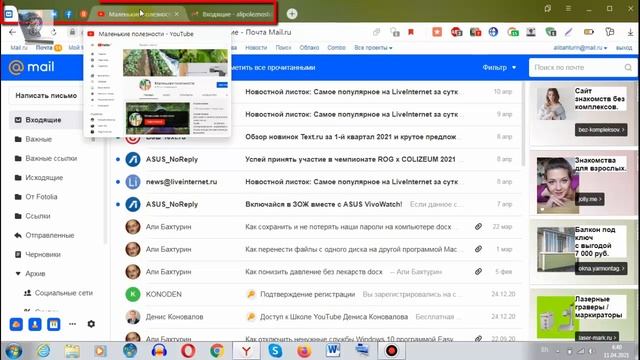Open Microsoft Word from the taskbar
The height and width of the screenshot is (360, 640).
[x=333, y=351]
